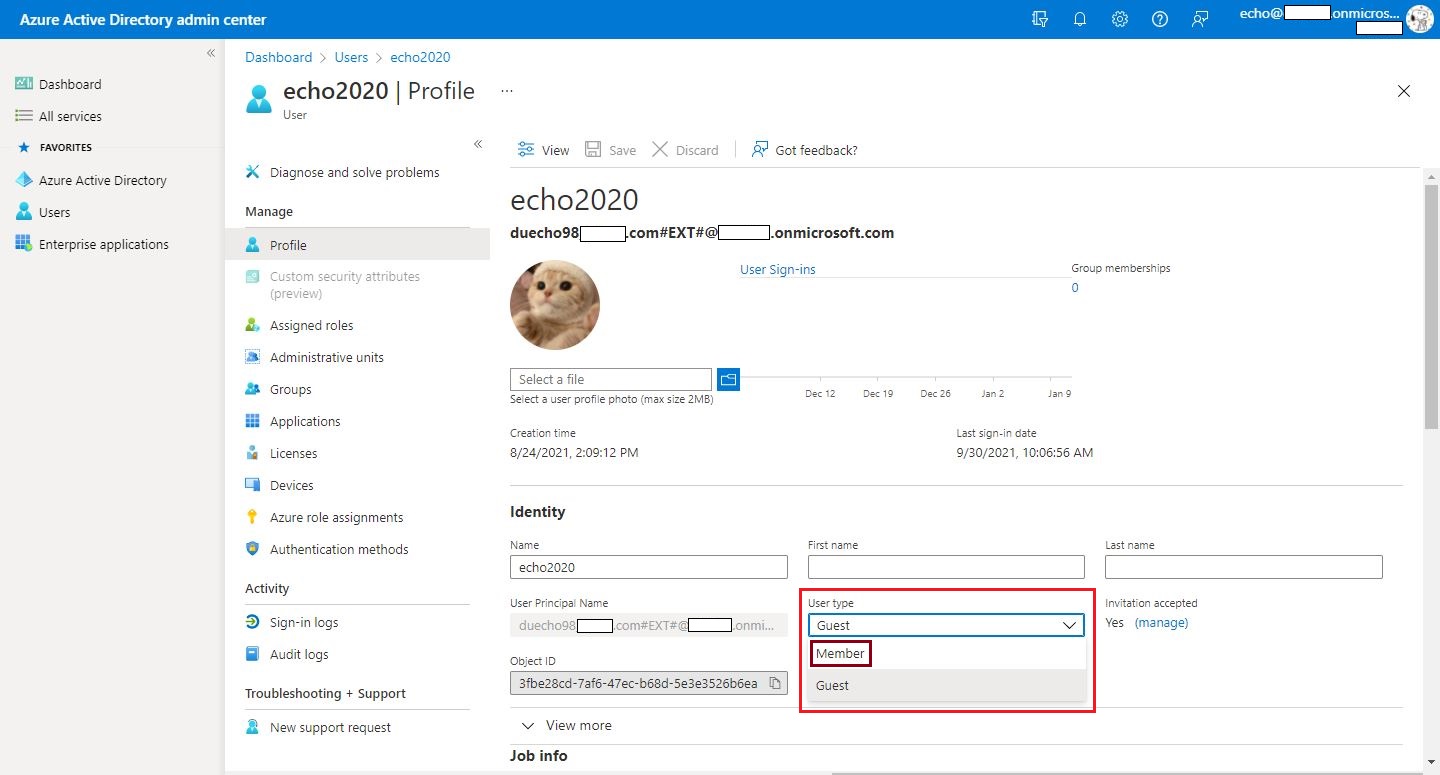Click the user profile photo
The height and width of the screenshot is (775, 1440).
click(555, 304)
